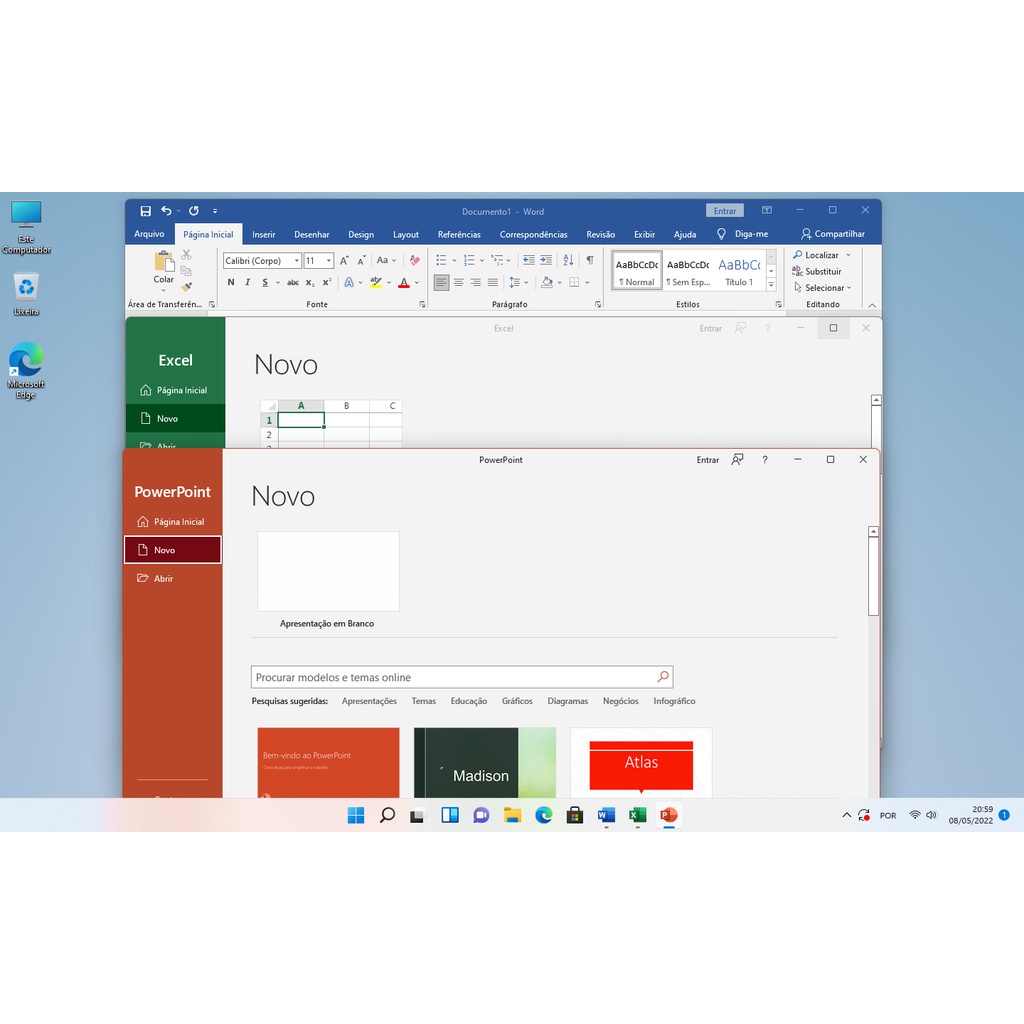1024x1024 pixels.
Task: Click the Center alignment icon
Action: [x=458, y=282]
